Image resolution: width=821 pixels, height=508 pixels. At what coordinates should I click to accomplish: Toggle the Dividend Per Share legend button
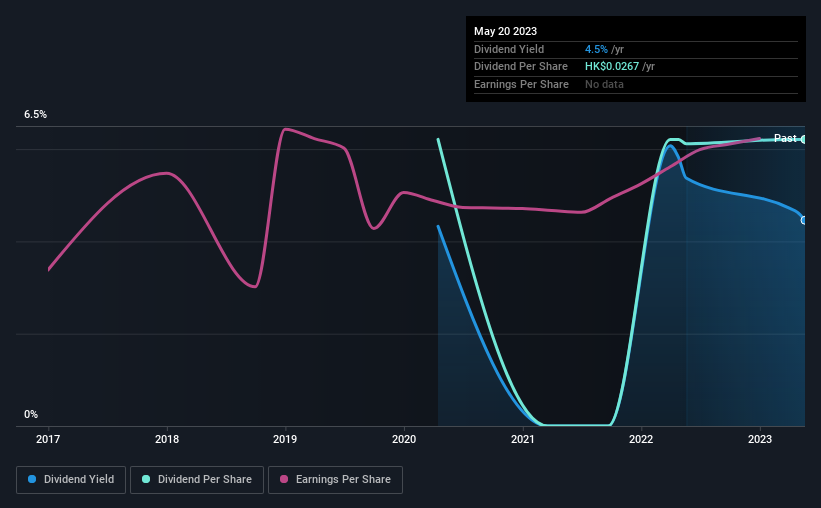197,480
